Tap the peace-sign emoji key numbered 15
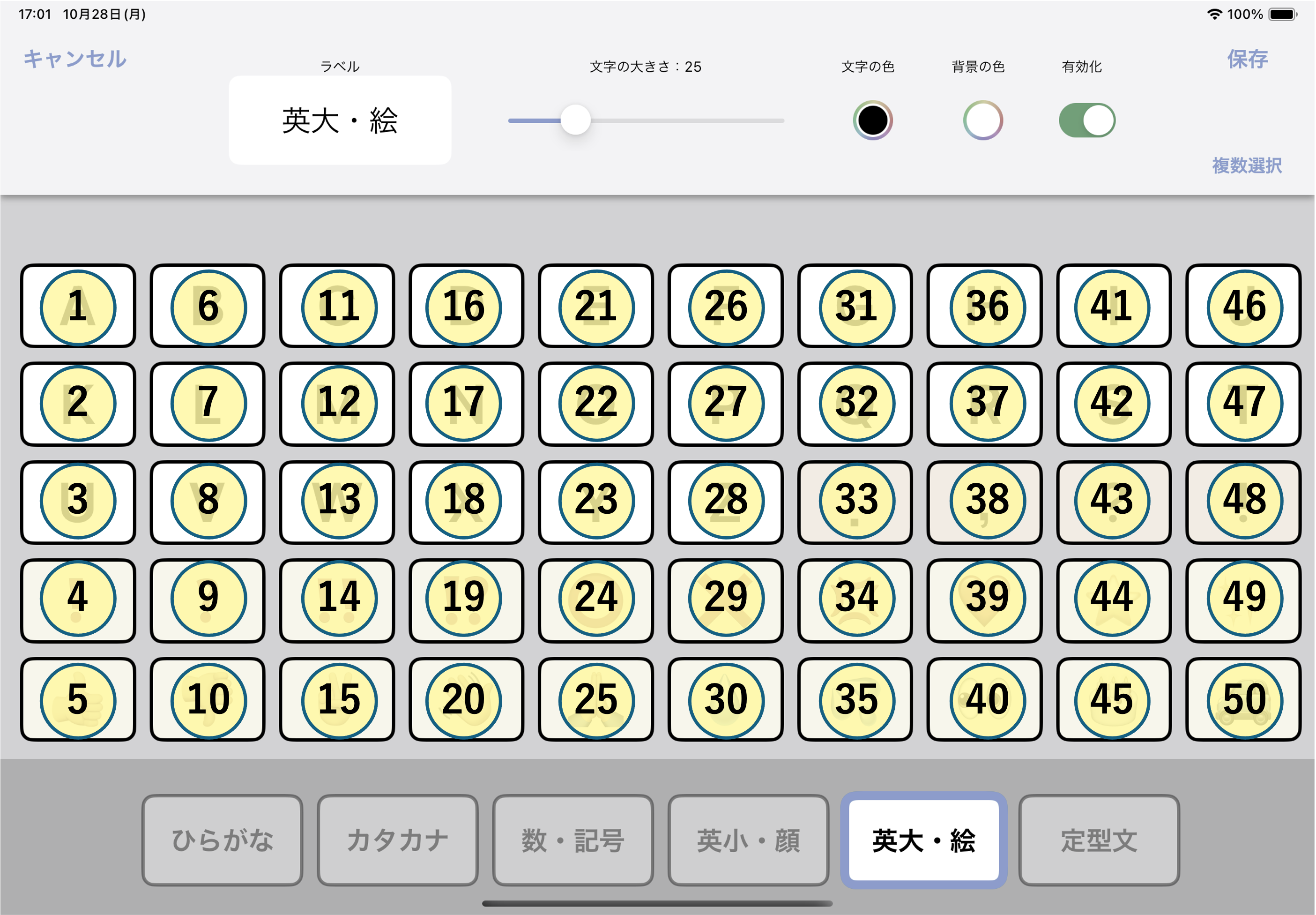The height and width of the screenshot is (915, 1316). (336, 698)
